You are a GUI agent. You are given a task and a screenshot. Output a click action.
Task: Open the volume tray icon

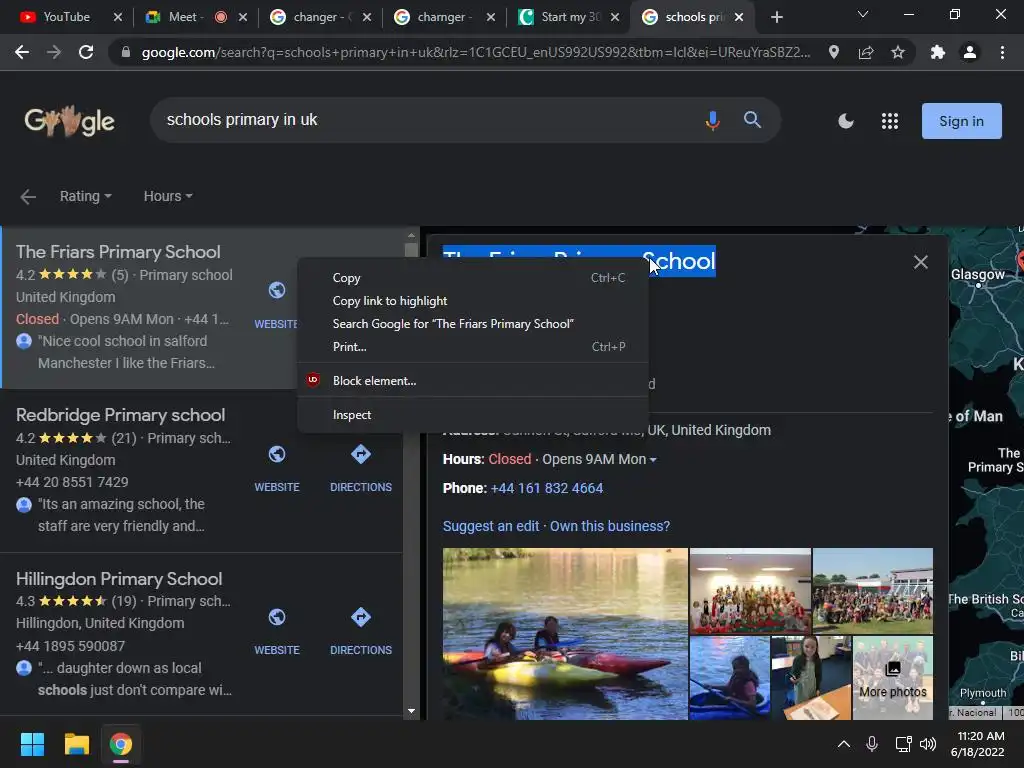[x=927, y=744]
